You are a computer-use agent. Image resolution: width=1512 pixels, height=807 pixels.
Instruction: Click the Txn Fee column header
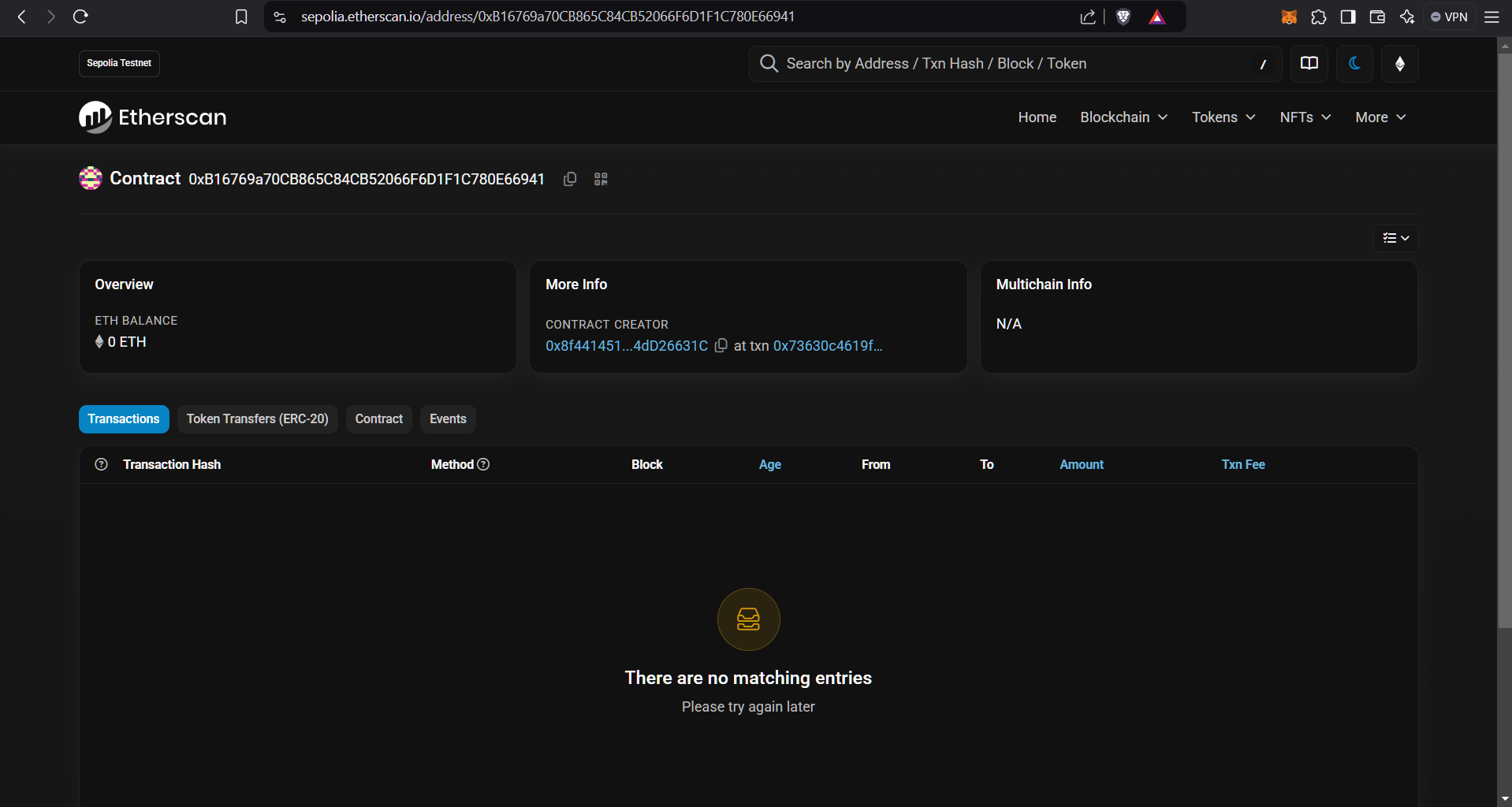click(x=1243, y=464)
